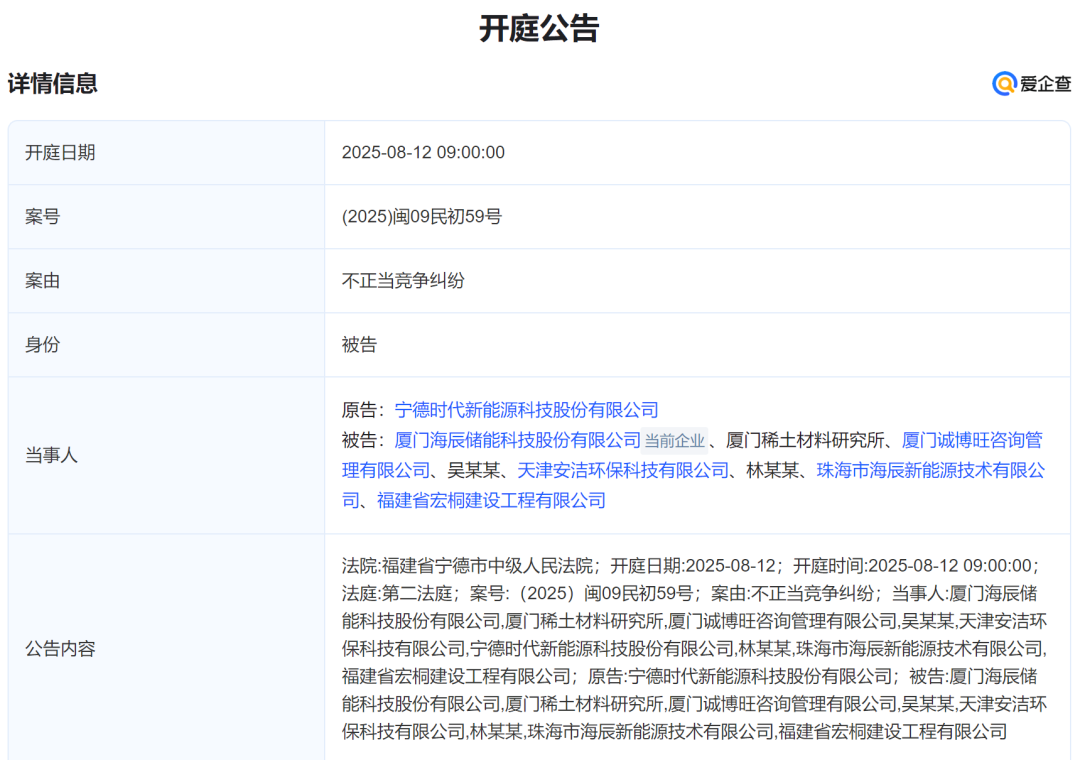Open defendant link 厦门海辰储能科技股份有限公司

[517, 440]
